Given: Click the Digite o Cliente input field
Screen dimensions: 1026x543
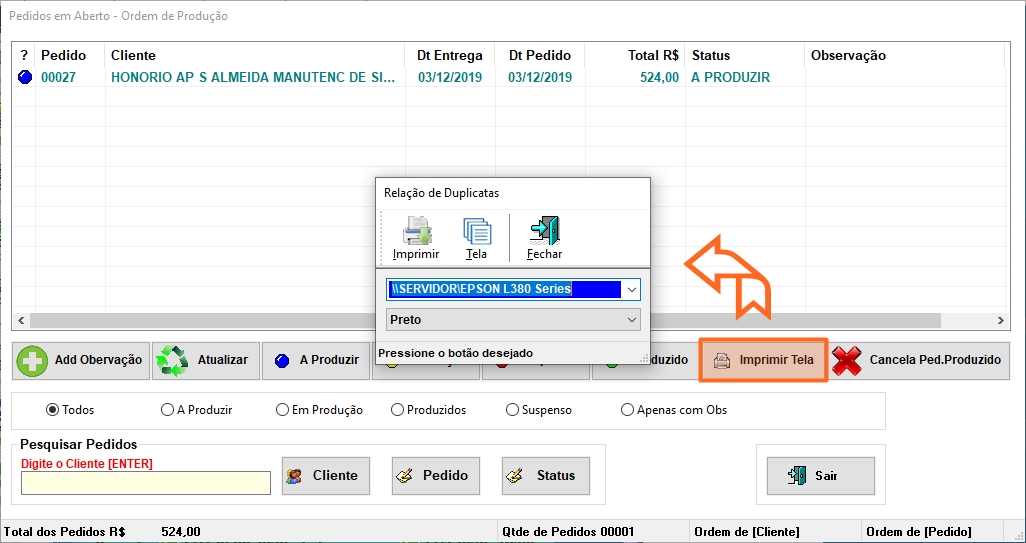Looking at the screenshot, I should (x=146, y=483).
